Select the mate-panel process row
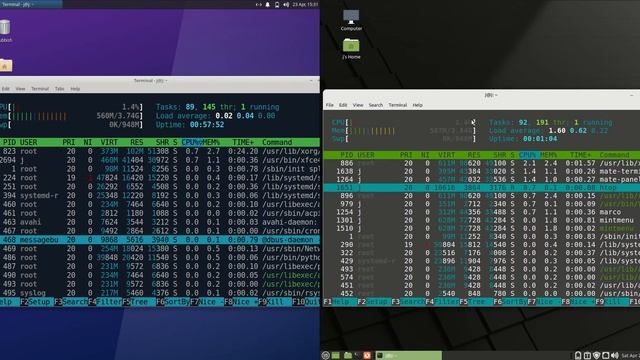The image size is (640, 360). coord(482,180)
